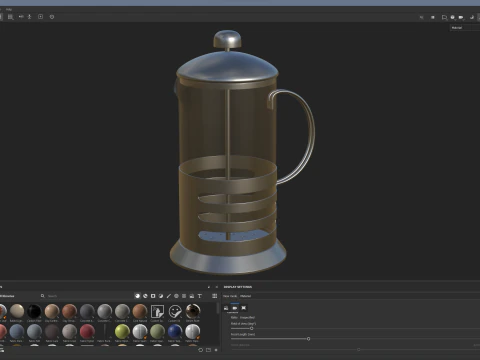The height and width of the screenshot is (360, 480).
Task: Click the figure-shaped icon in the top toolbar
Action: click(29, 17)
